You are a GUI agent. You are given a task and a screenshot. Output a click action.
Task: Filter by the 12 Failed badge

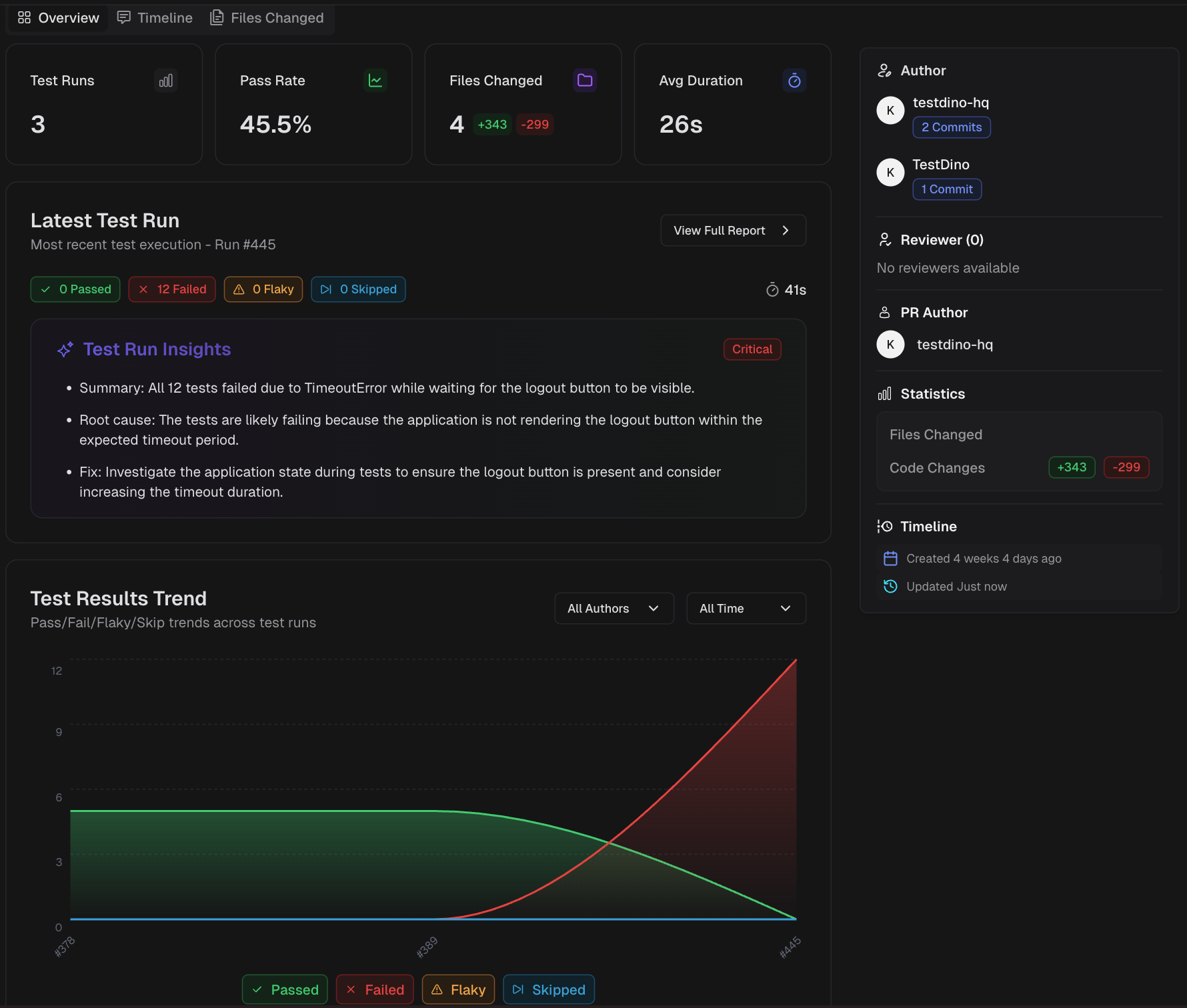pyautogui.click(x=172, y=289)
